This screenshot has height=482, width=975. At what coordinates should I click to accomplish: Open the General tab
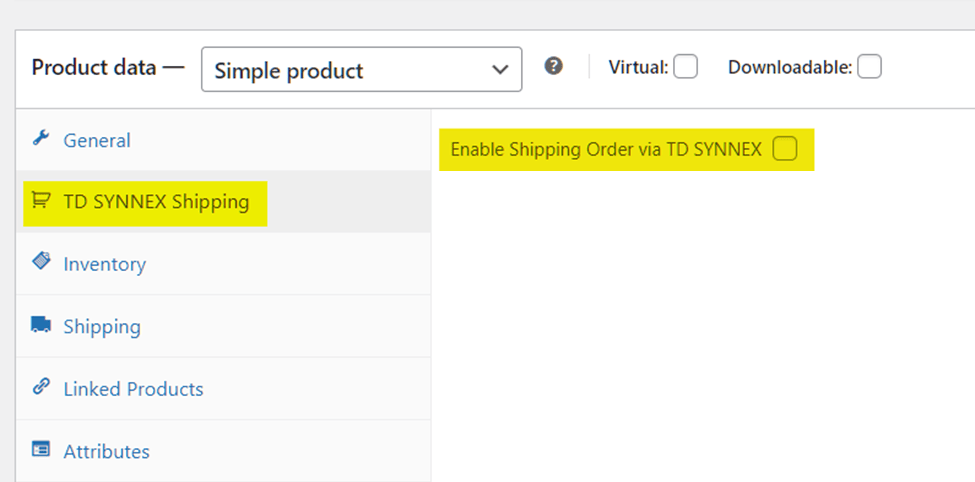click(x=97, y=140)
